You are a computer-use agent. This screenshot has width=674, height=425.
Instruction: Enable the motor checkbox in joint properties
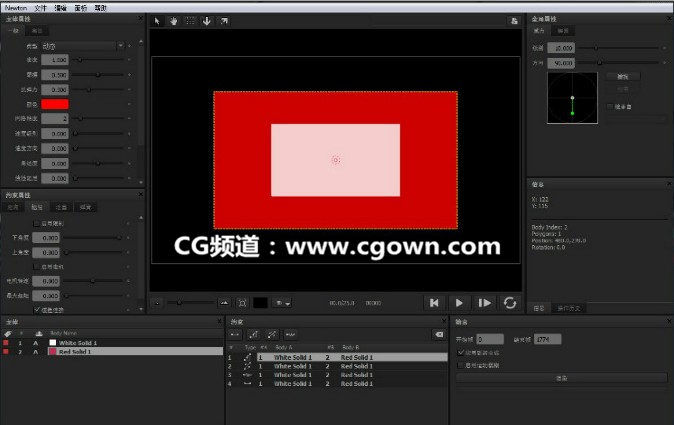(37, 267)
